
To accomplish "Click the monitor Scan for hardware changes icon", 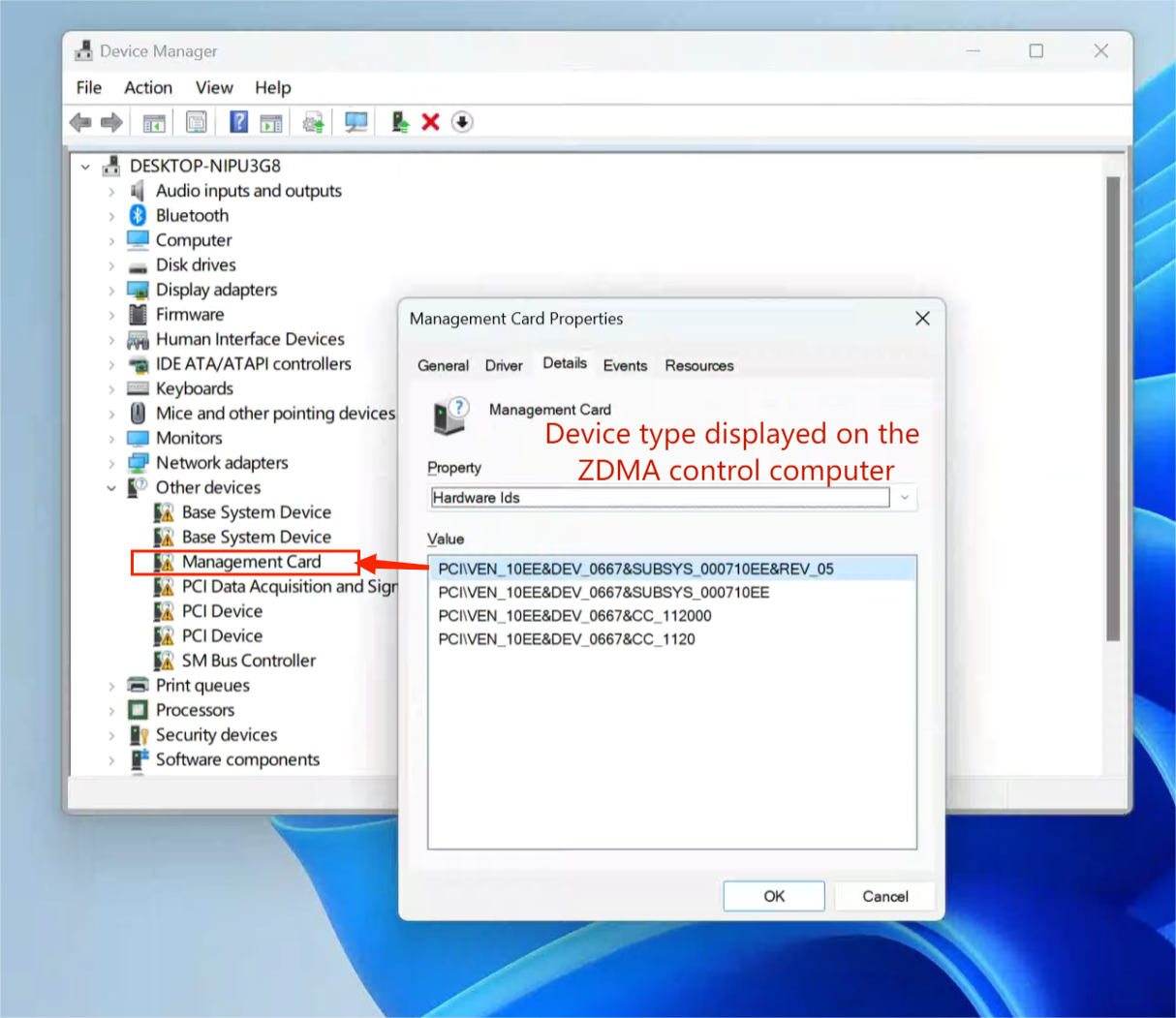I will point(356,122).
